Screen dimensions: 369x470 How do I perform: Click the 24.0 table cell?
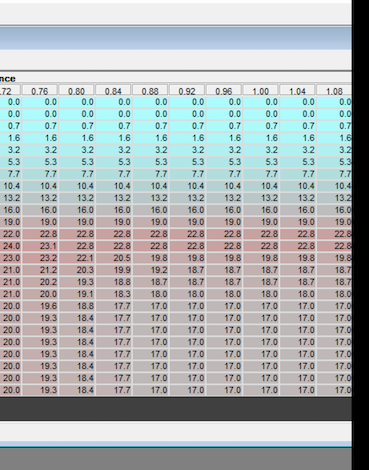pos(11,246)
